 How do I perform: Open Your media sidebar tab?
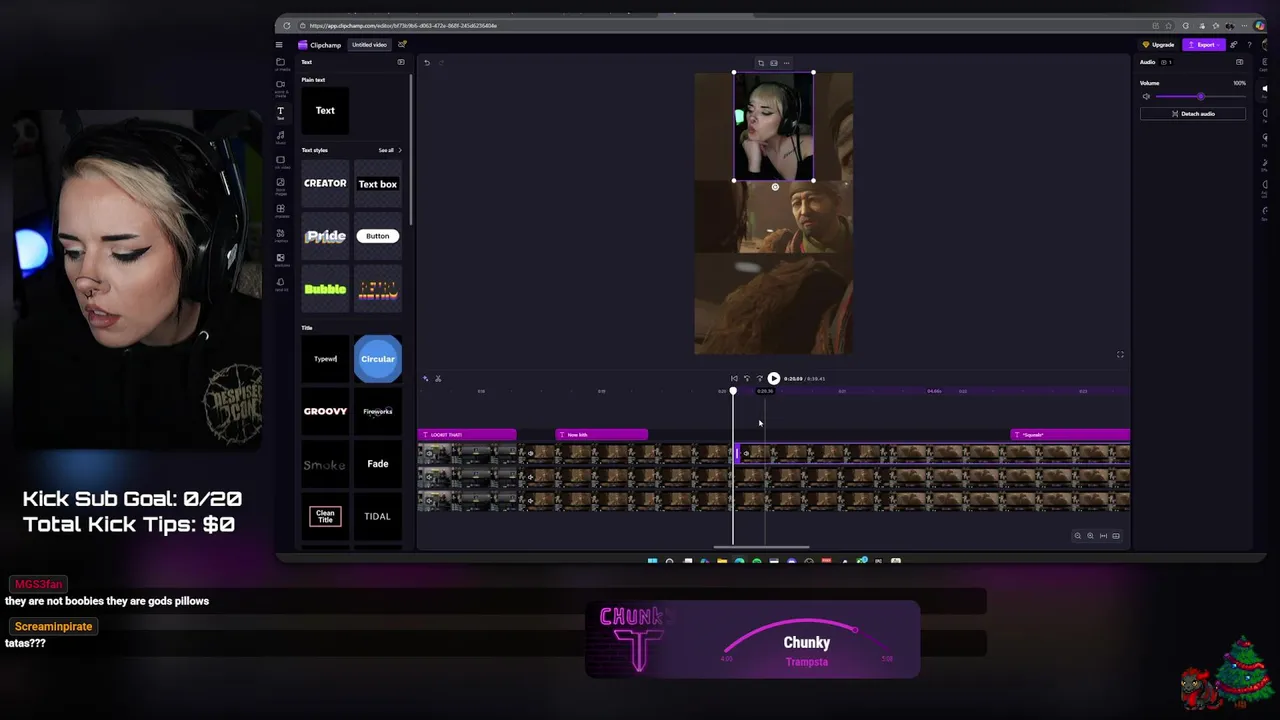[281, 64]
